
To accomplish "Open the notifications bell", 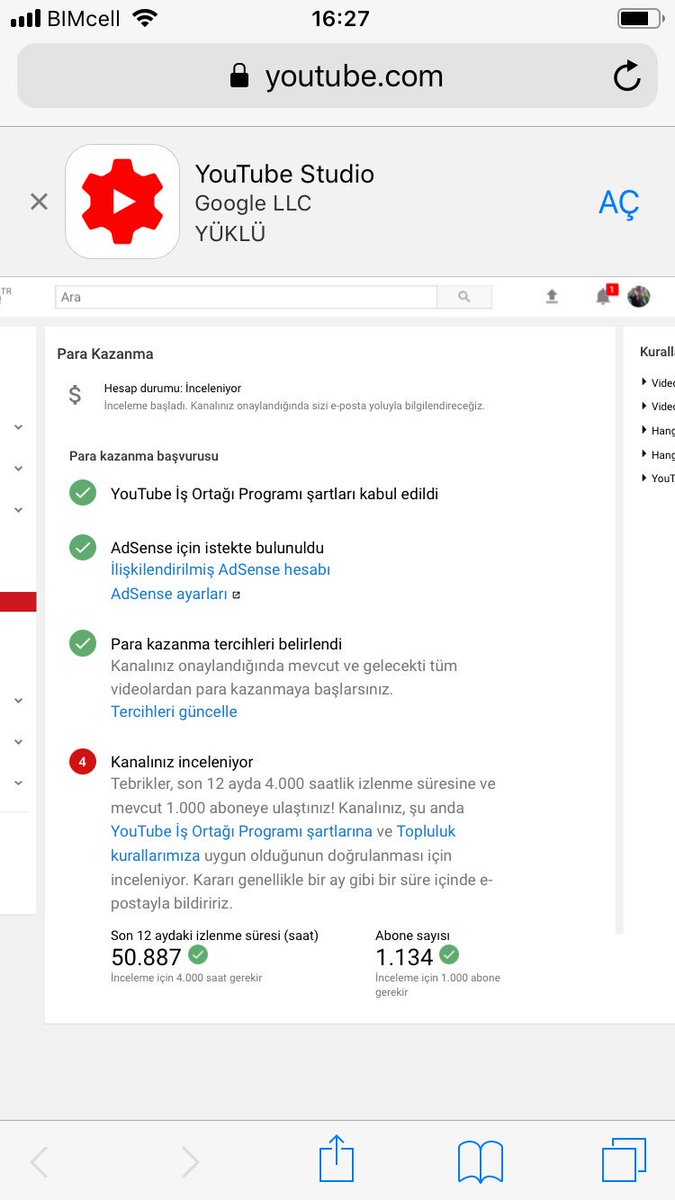I will pos(604,295).
